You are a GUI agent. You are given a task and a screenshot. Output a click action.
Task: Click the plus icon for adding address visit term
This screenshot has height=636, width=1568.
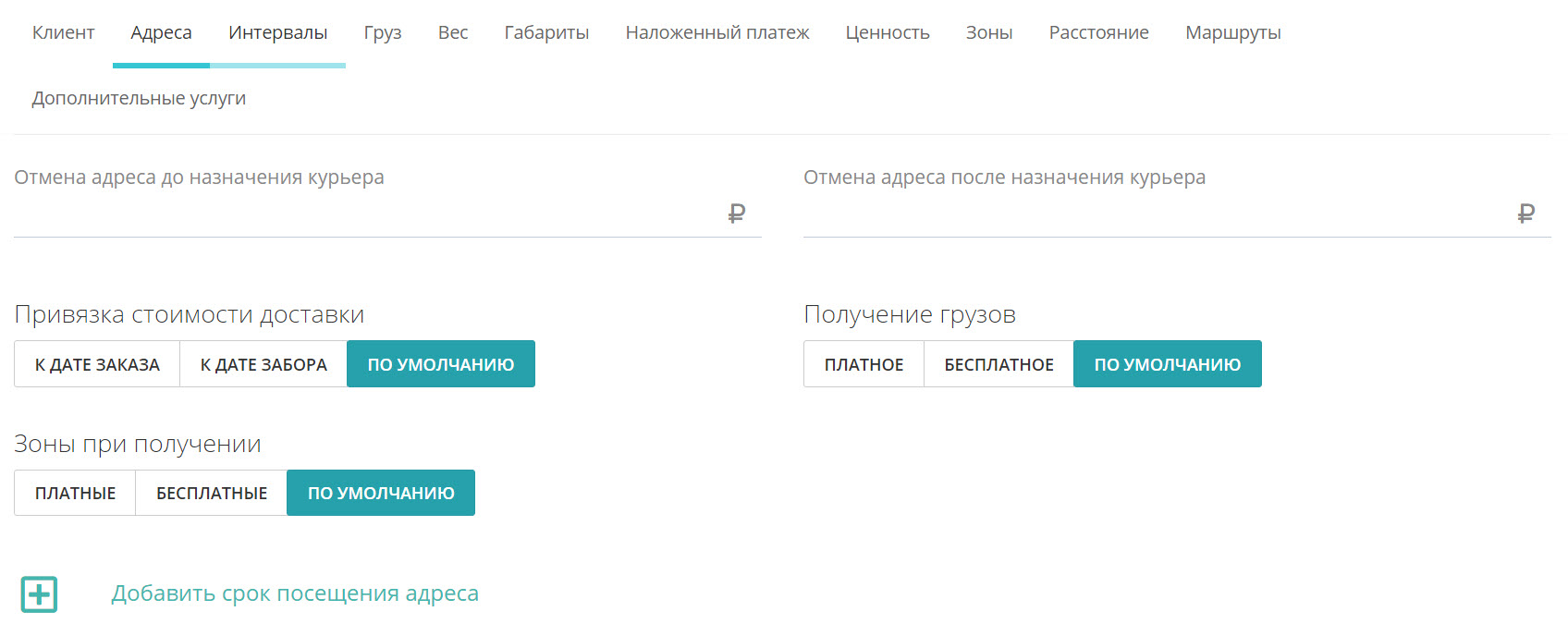[x=39, y=594]
